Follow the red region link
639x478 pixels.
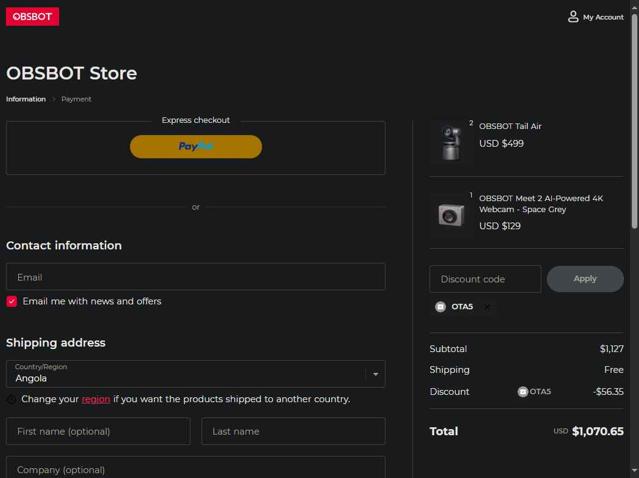point(96,399)
